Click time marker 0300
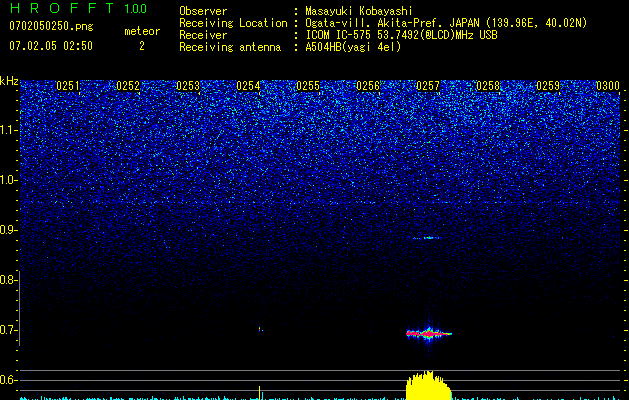This screenshot has width=629, height=400. tap(608, 86)
